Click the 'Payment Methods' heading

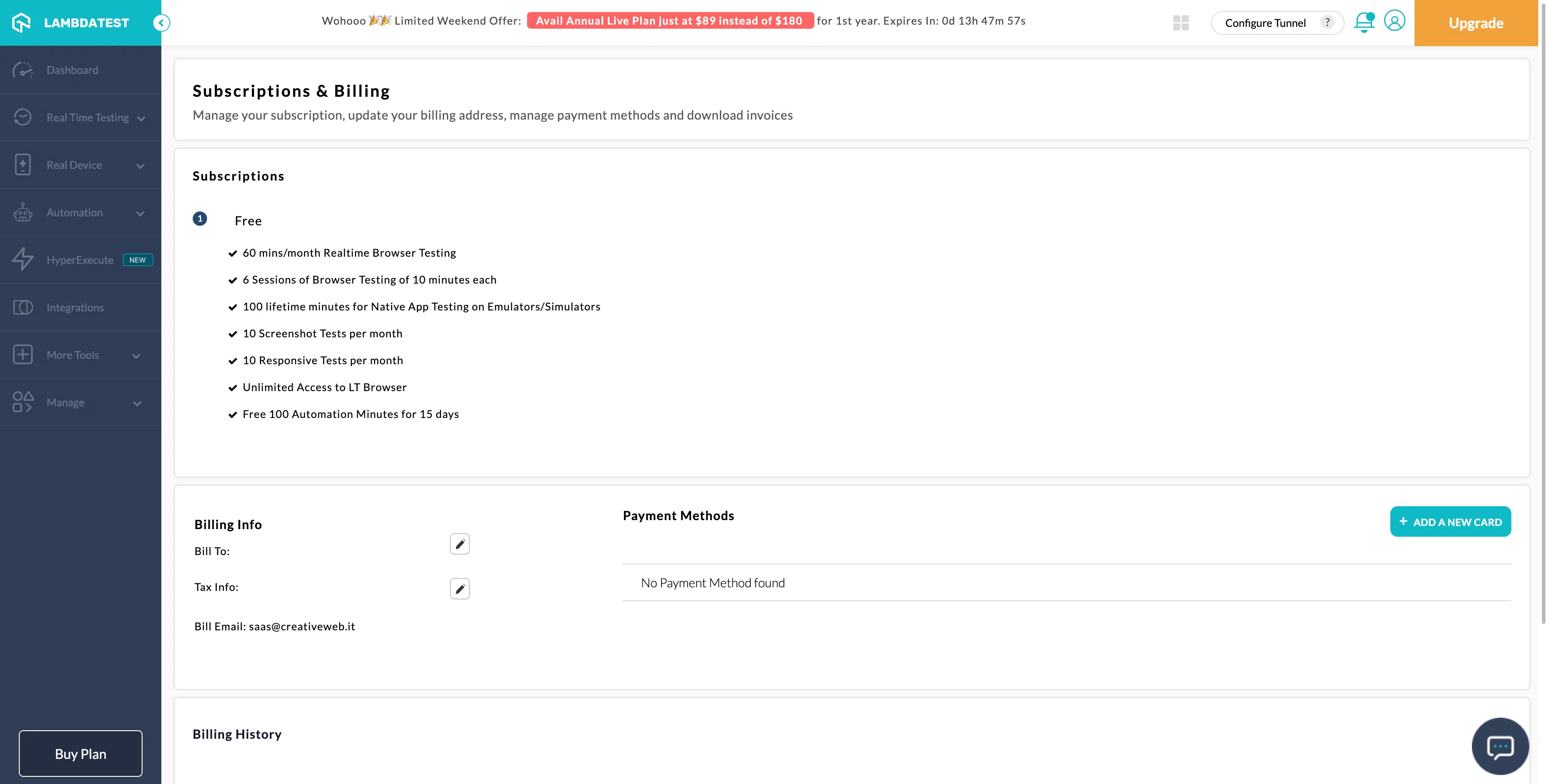tap(678, 515)
